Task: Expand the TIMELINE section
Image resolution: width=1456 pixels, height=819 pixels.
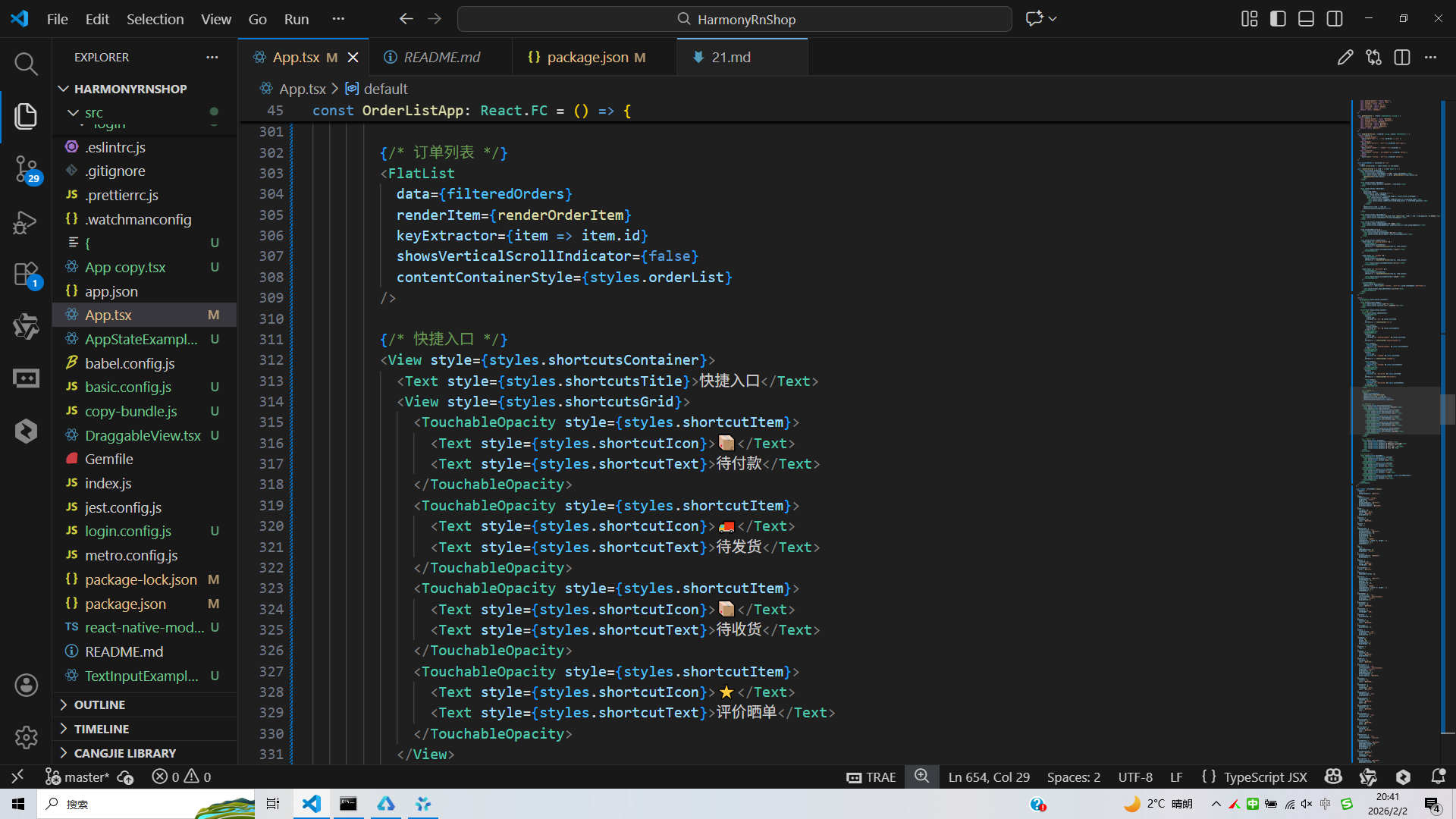Action: tap(102, 729)
